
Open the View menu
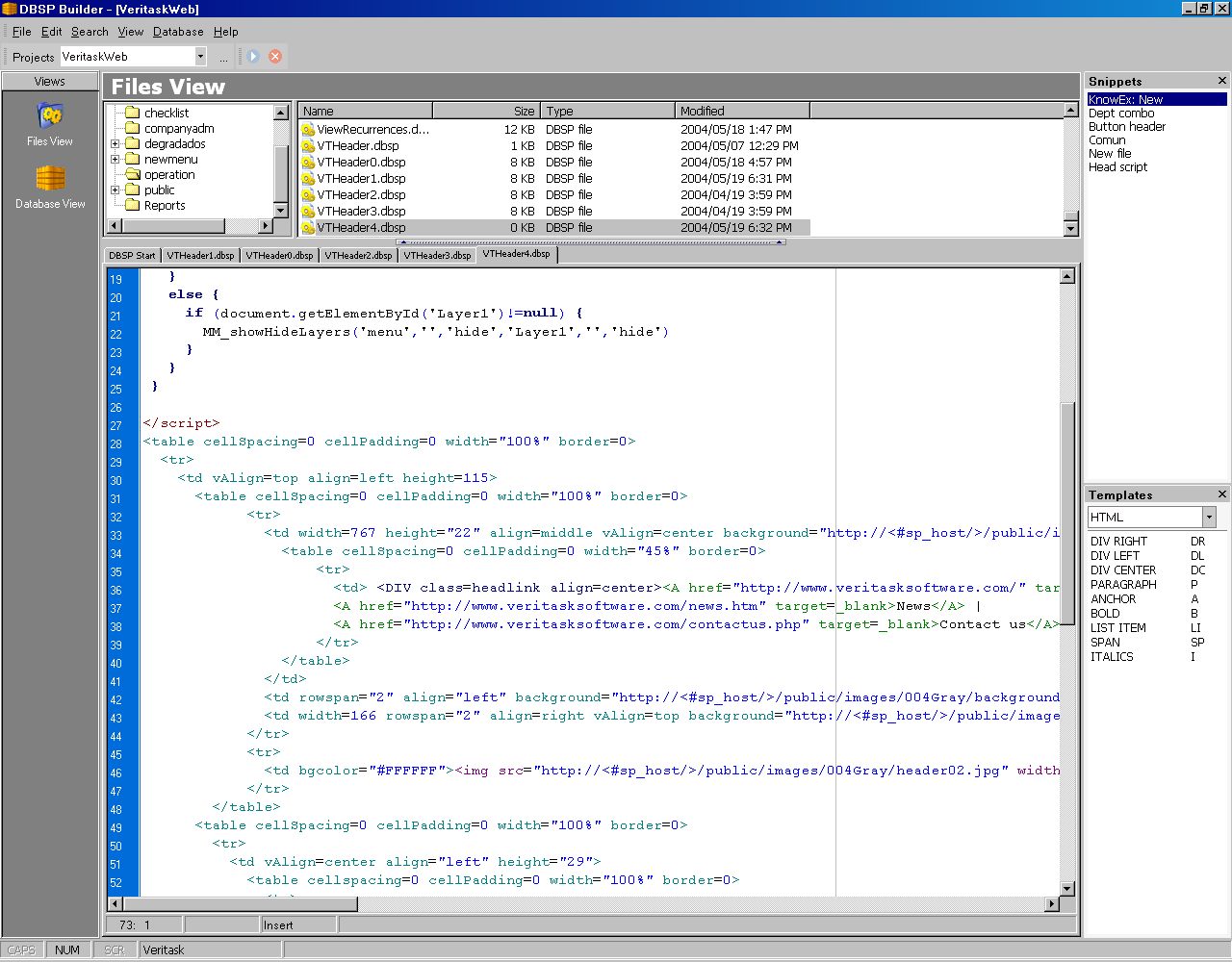(x=131, y=32)
